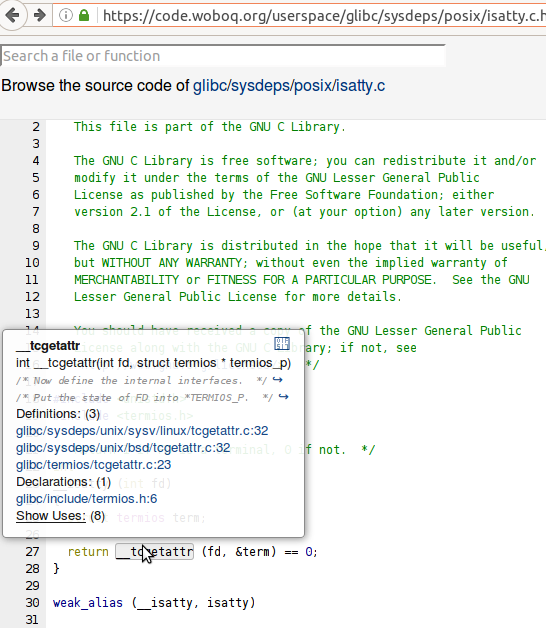Click weak_alias macro on line 30
546x628 pixels.
(x=88, y=603)
